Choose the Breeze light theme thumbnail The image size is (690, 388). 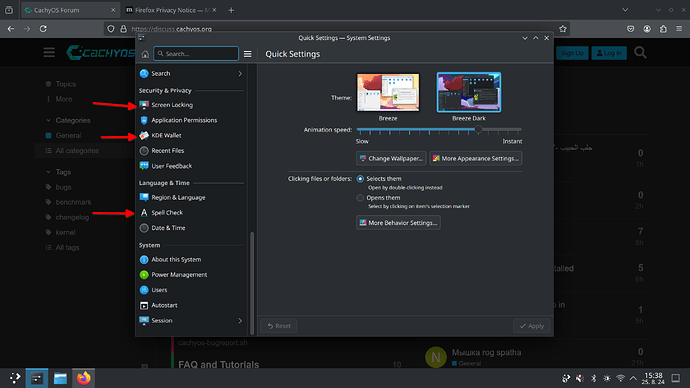[x=388, y=92]
